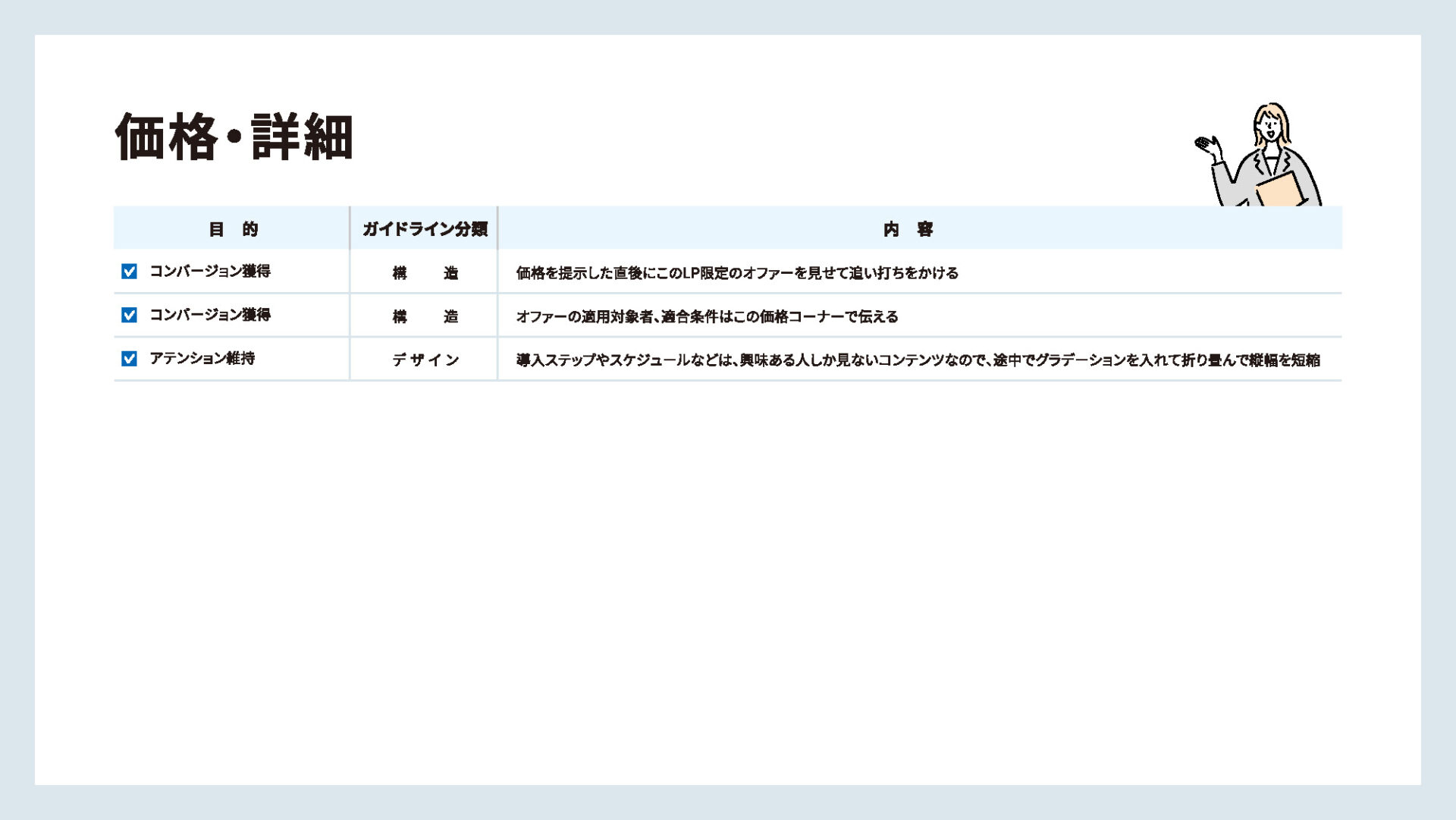Click the 価格・詳細 heading
Image resolution: width=1456 pixels, height=820 pixels.
[x=234, y=137]
